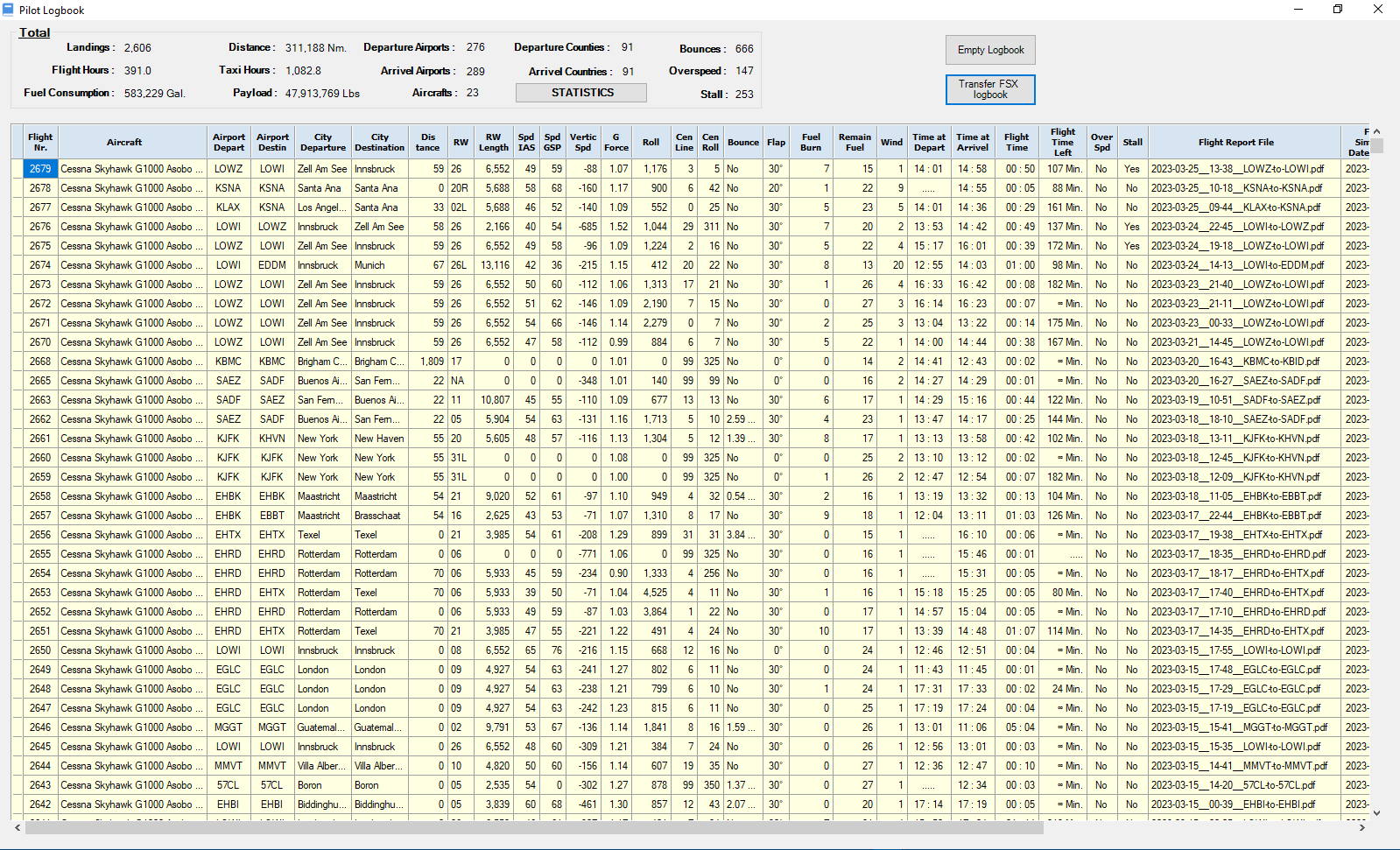Click New Haven destination cell

pos(380,439)
